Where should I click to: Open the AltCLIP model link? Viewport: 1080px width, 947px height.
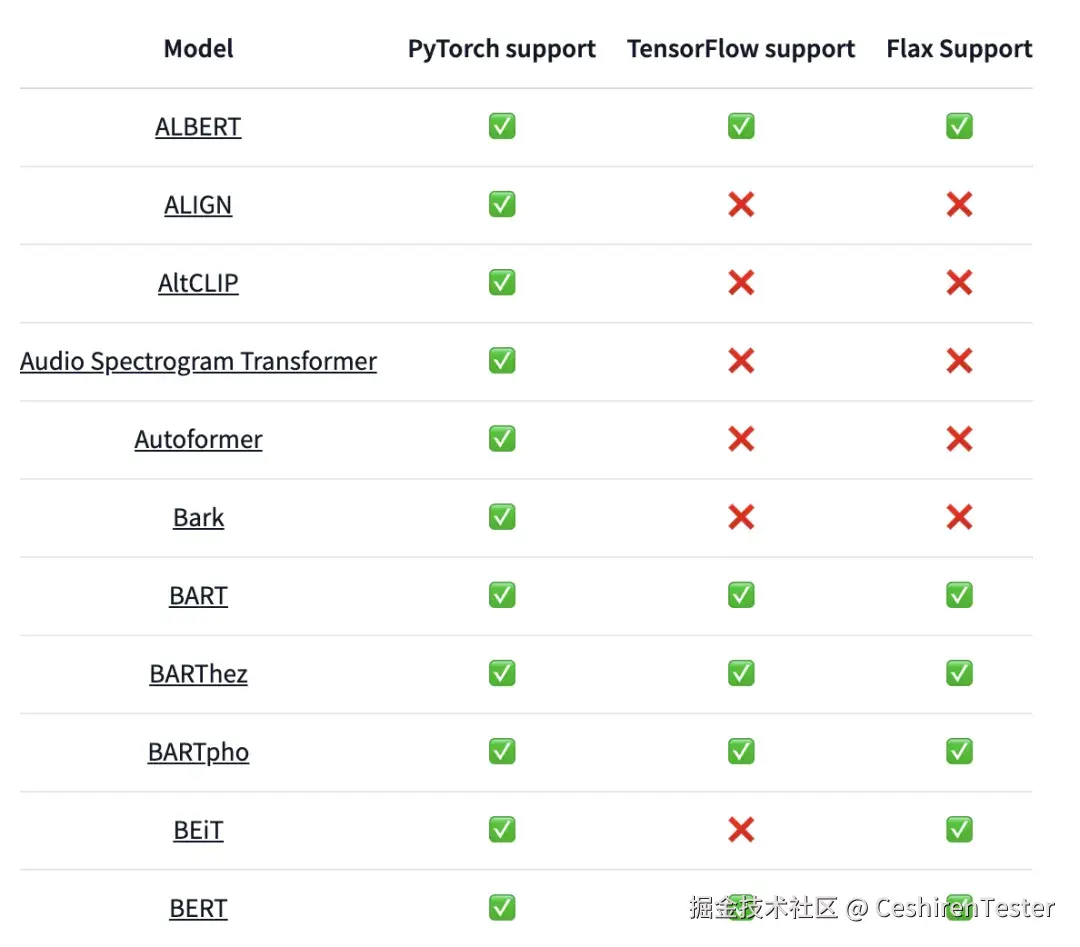pos(198,283)
